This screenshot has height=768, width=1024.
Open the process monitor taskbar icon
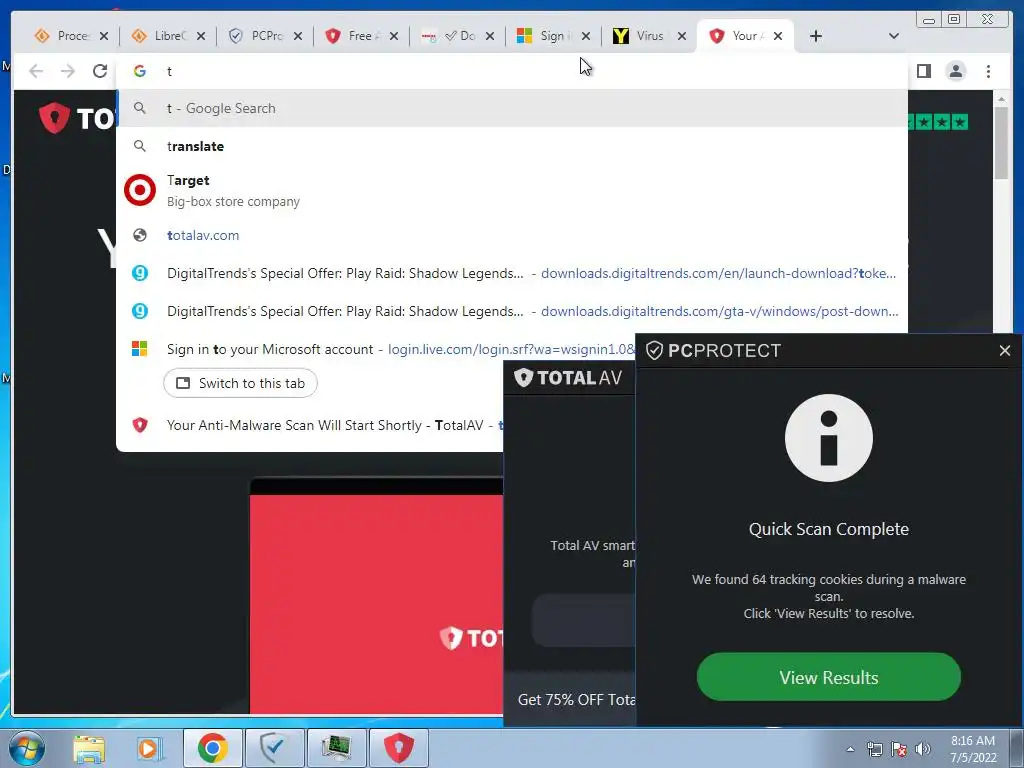click(x=336, y=748)
